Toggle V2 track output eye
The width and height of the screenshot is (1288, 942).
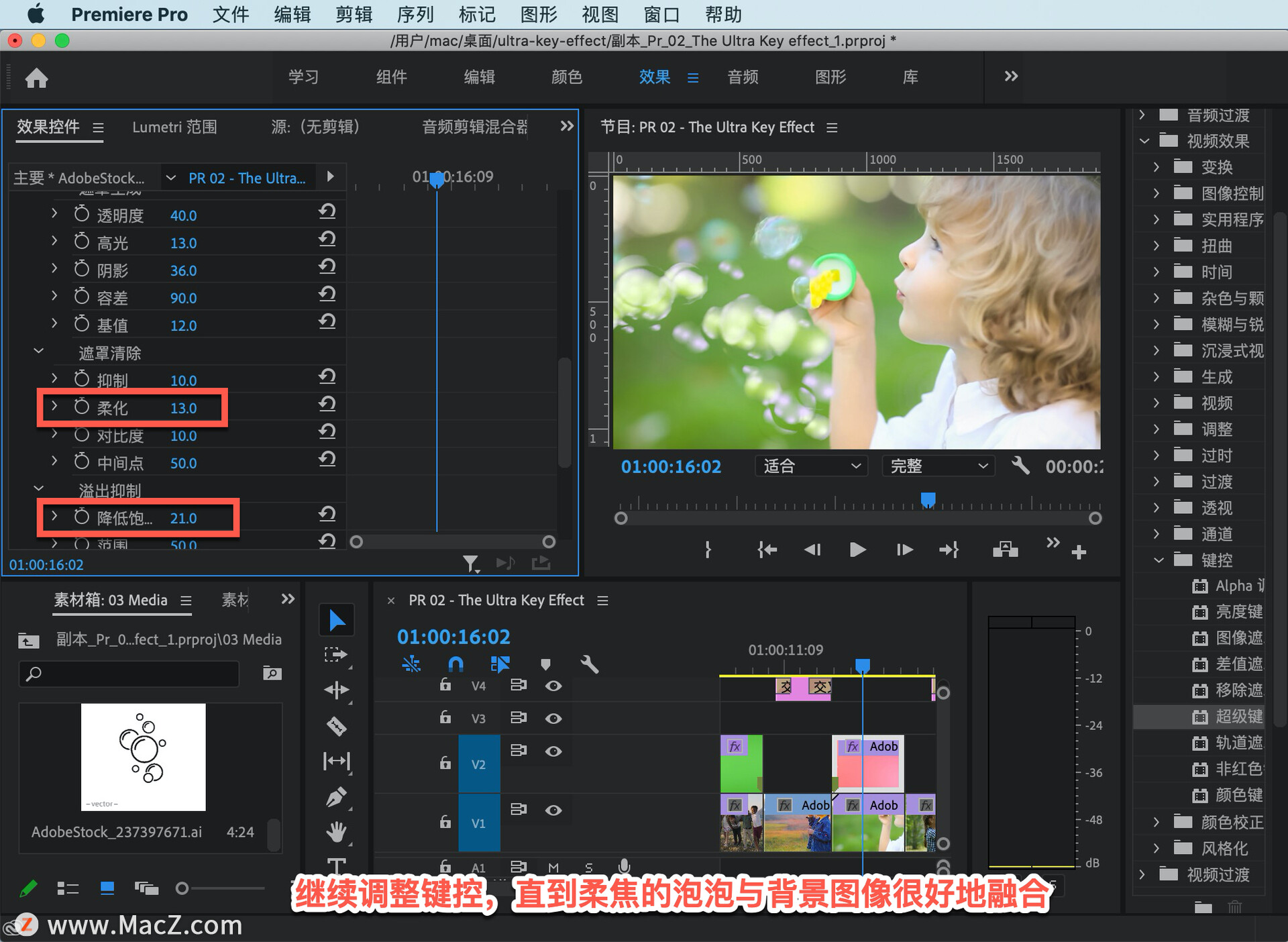click(553, 751)
